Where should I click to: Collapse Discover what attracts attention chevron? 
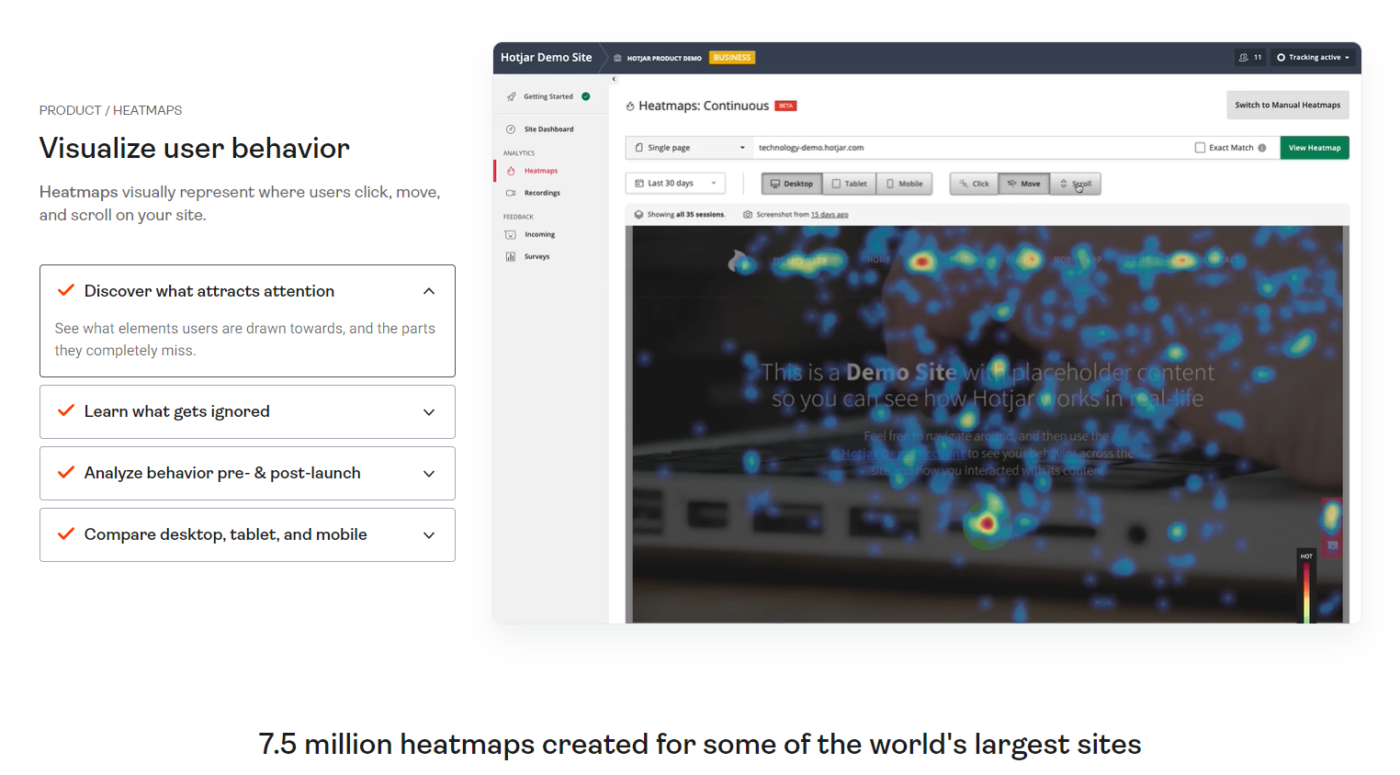click(x=429, y=291)
